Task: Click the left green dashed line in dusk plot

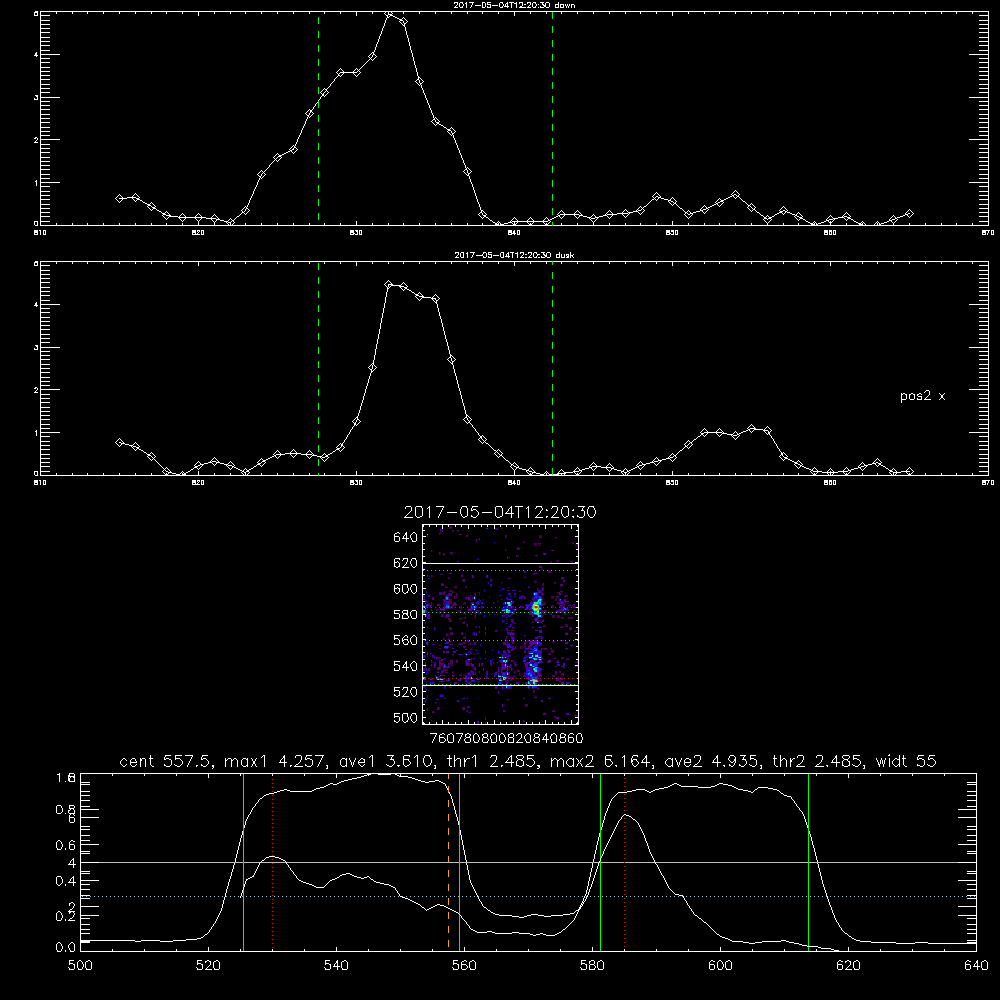Action: 318,369
